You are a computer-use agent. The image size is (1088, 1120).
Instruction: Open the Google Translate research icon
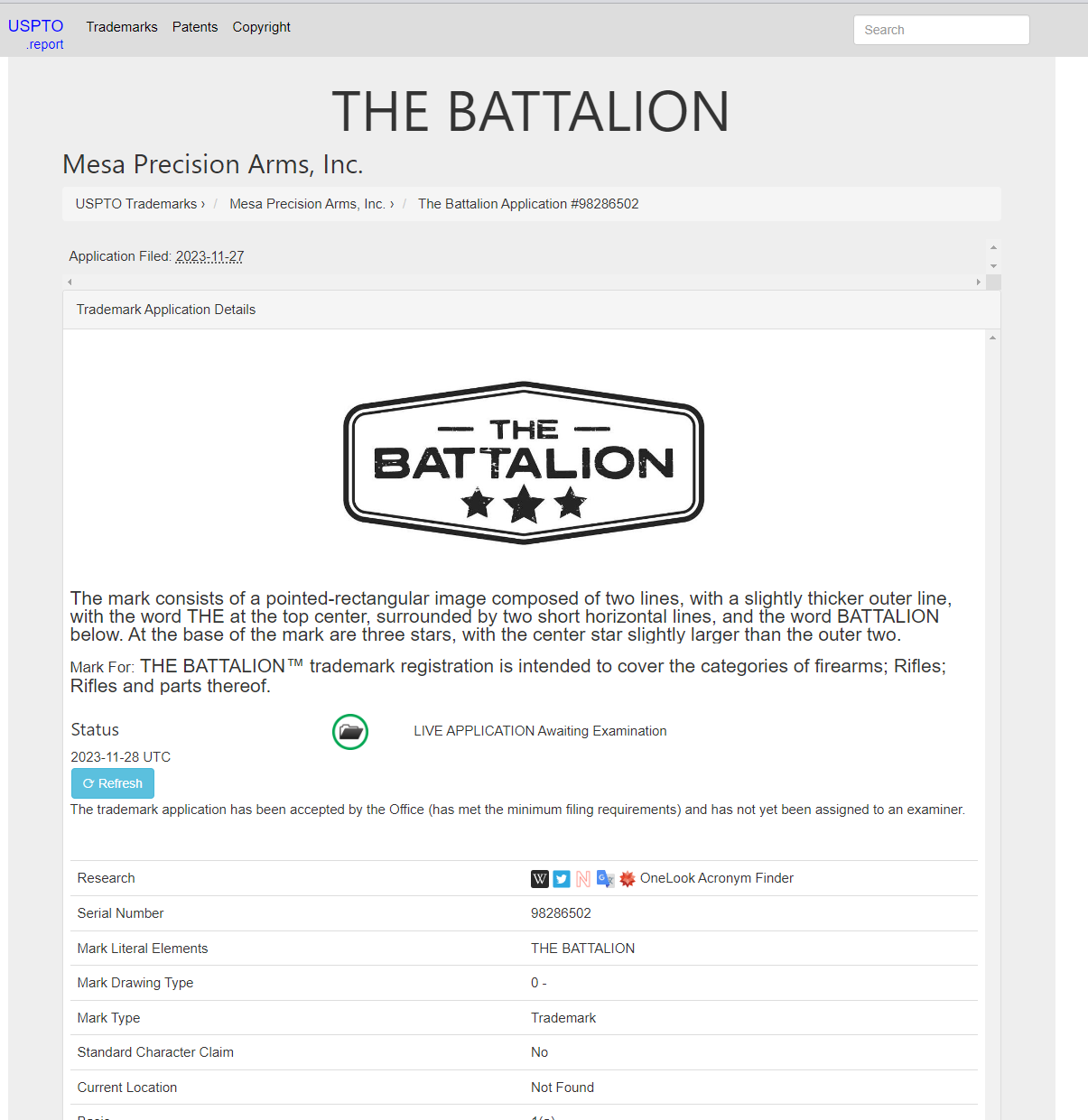tap(605, 879)
